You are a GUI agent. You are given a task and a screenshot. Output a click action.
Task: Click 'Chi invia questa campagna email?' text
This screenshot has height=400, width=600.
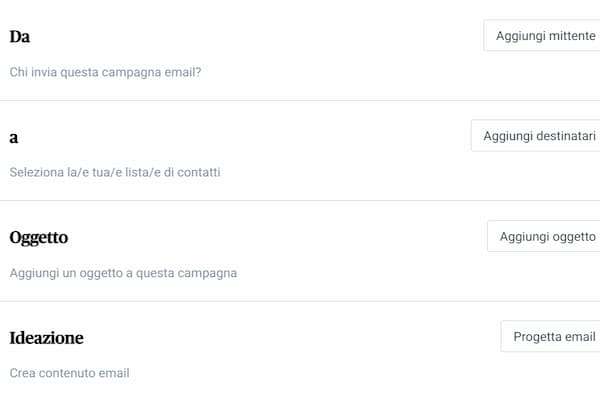[x=105, y=72]
